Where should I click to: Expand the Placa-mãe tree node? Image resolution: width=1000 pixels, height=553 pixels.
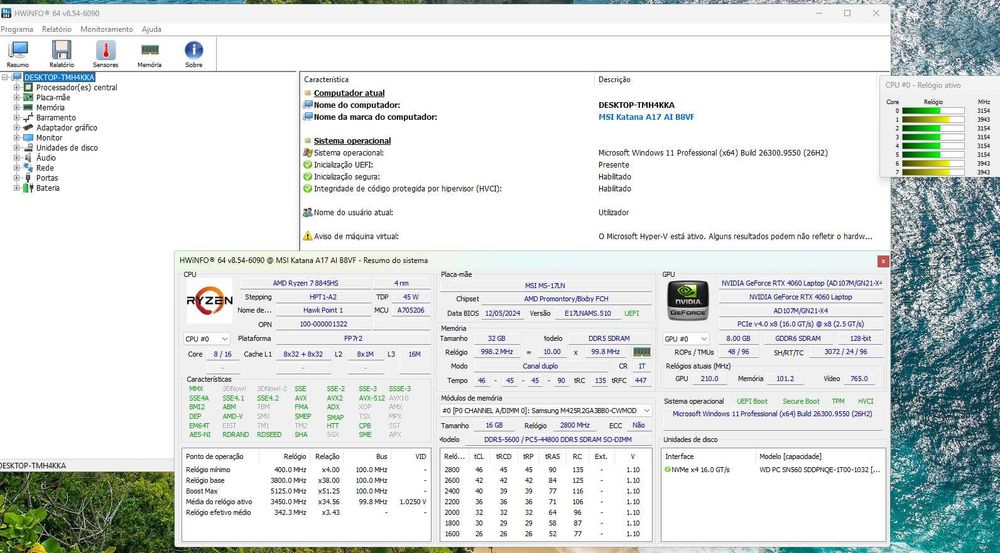17,98
